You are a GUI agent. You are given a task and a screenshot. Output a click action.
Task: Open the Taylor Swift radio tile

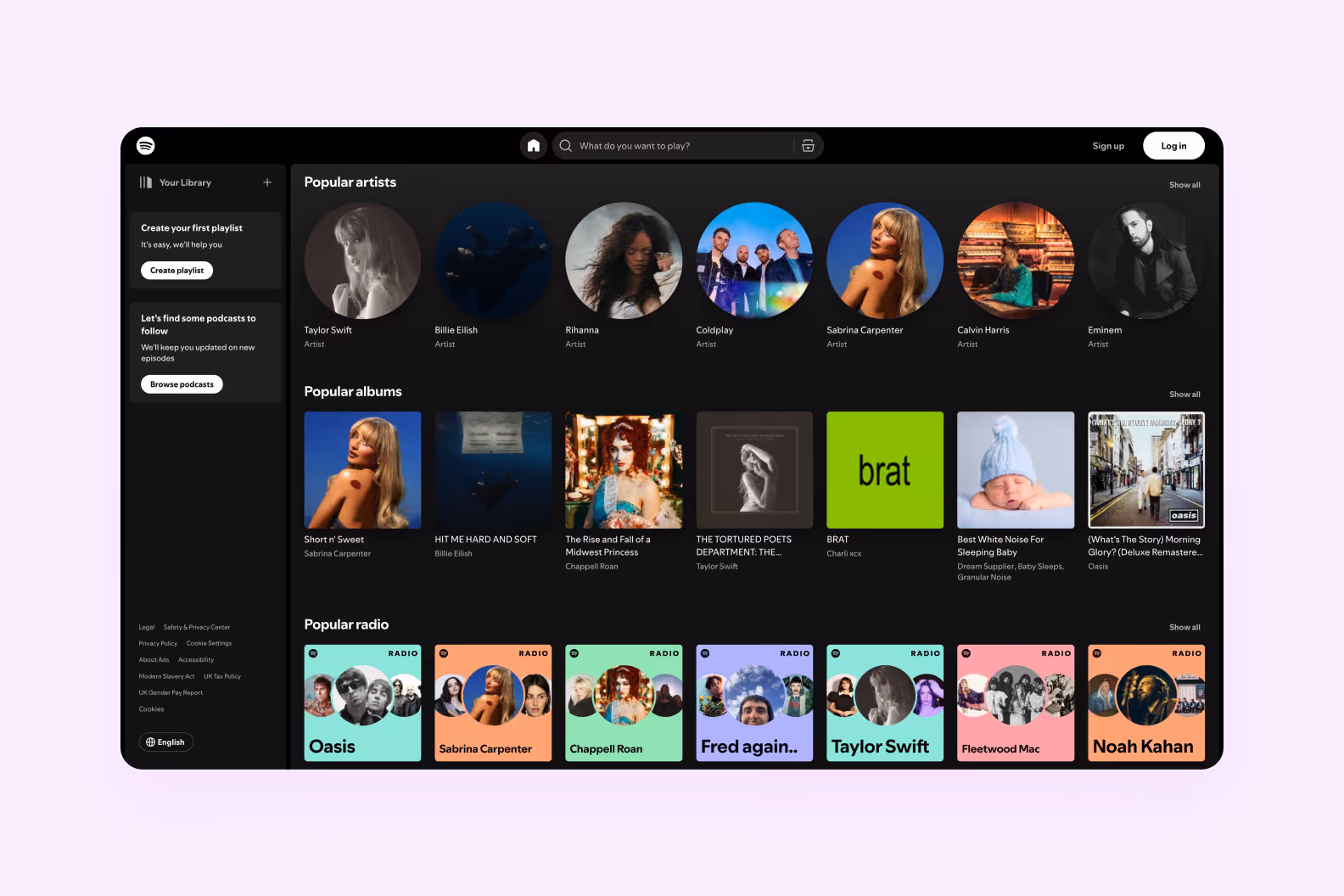(x=885, y=703)
